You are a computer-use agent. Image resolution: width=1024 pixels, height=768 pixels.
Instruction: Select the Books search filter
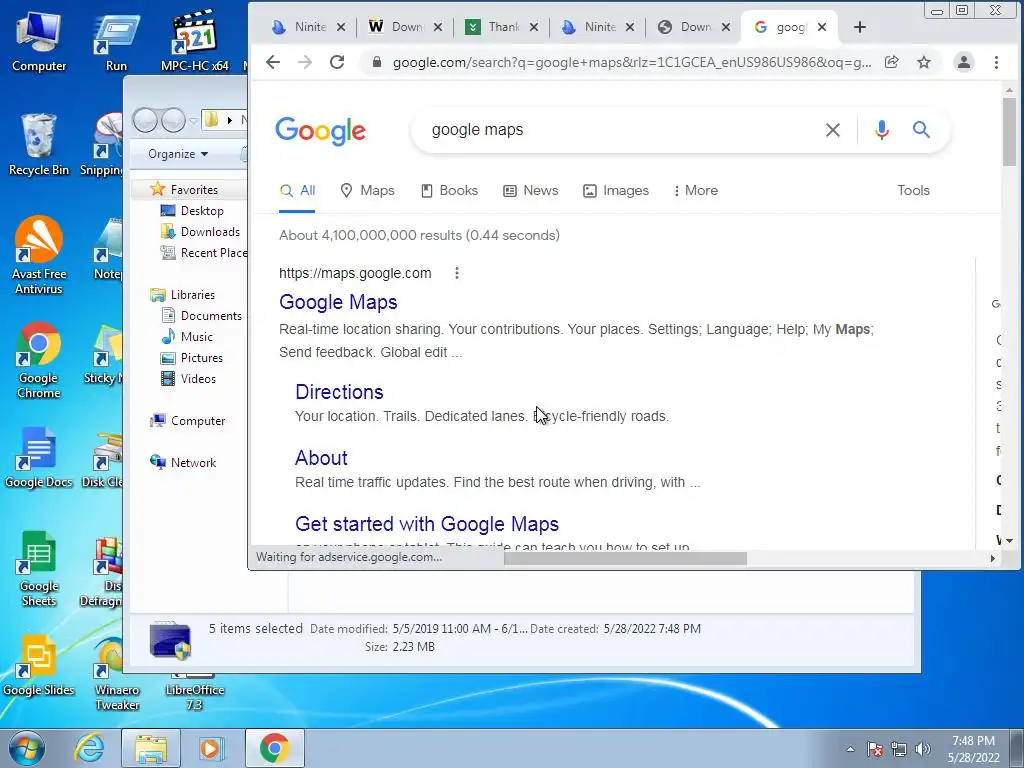[x=449, y=191]
